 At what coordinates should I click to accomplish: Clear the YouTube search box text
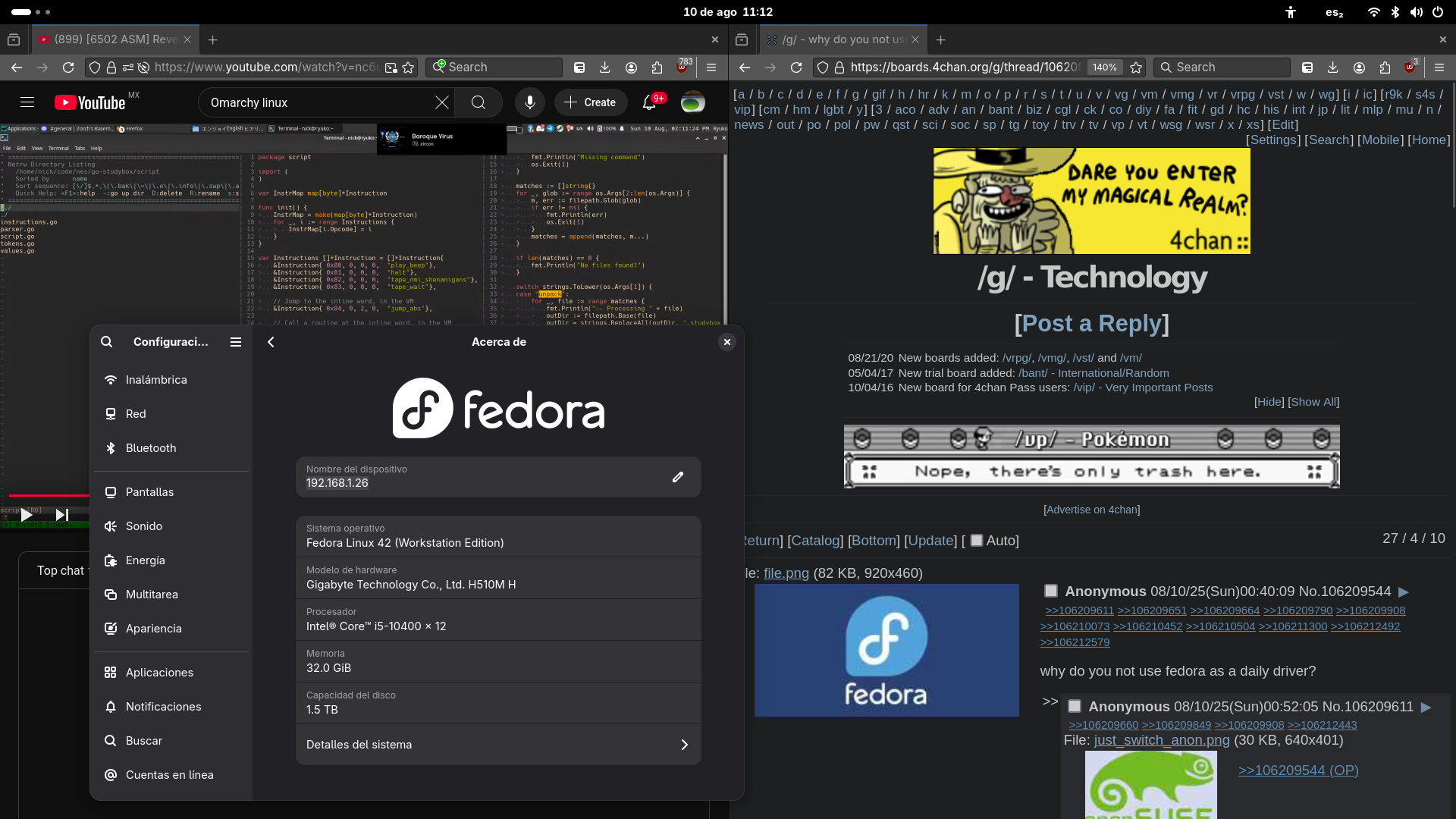coord(442,102)
